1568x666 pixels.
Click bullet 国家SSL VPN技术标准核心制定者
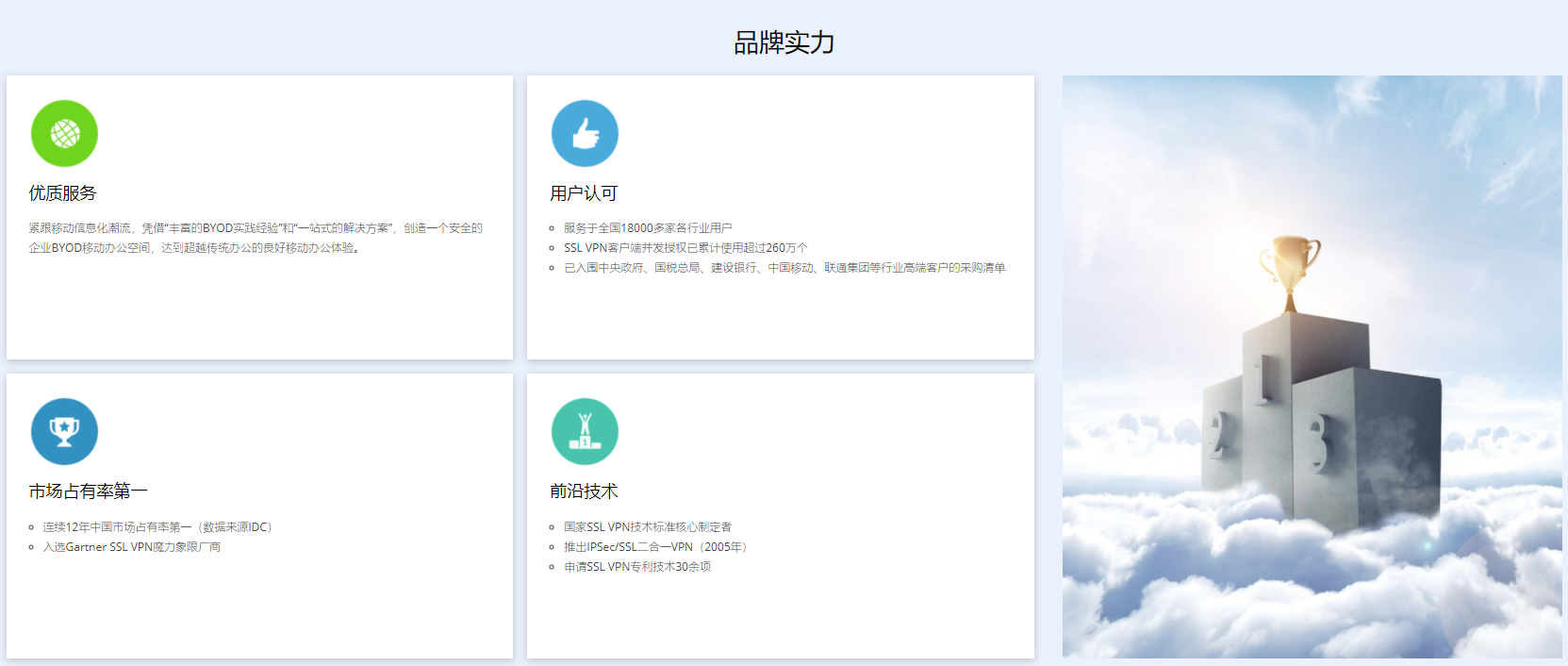click(x=648, y=527)
